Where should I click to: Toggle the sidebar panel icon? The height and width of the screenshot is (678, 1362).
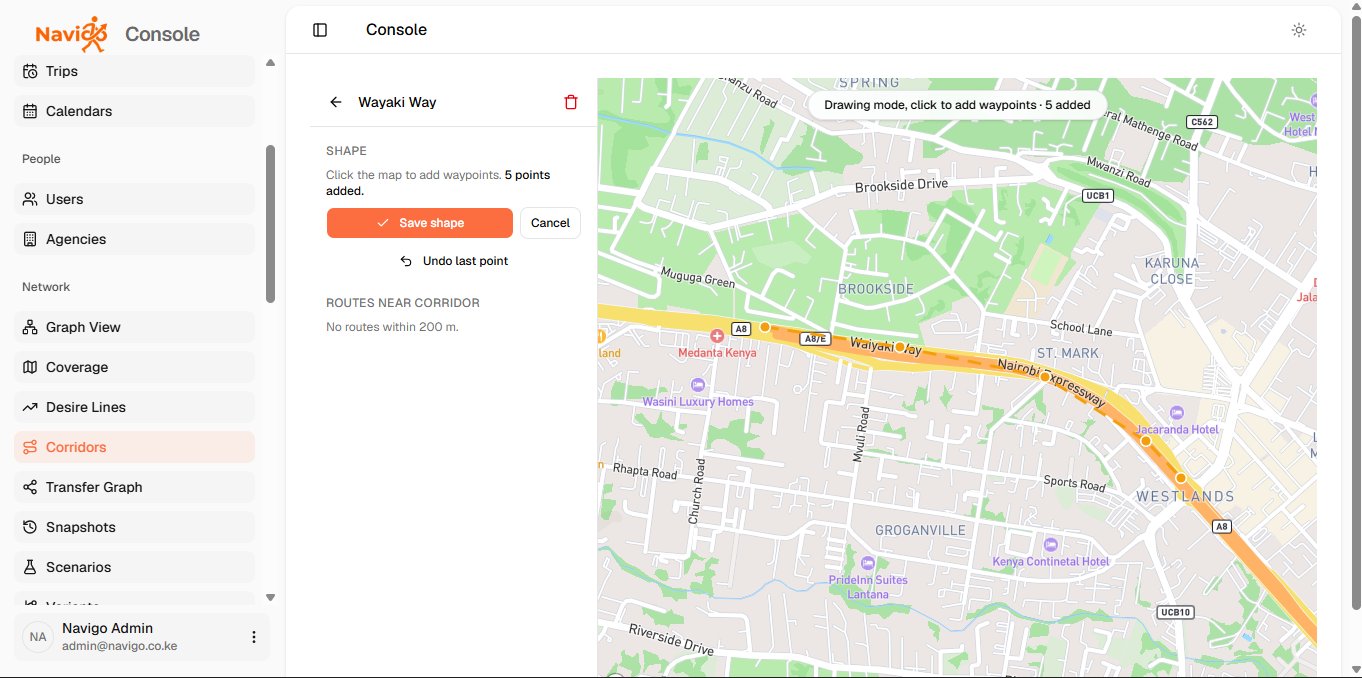pyautogui.click(x=320, y=30)
